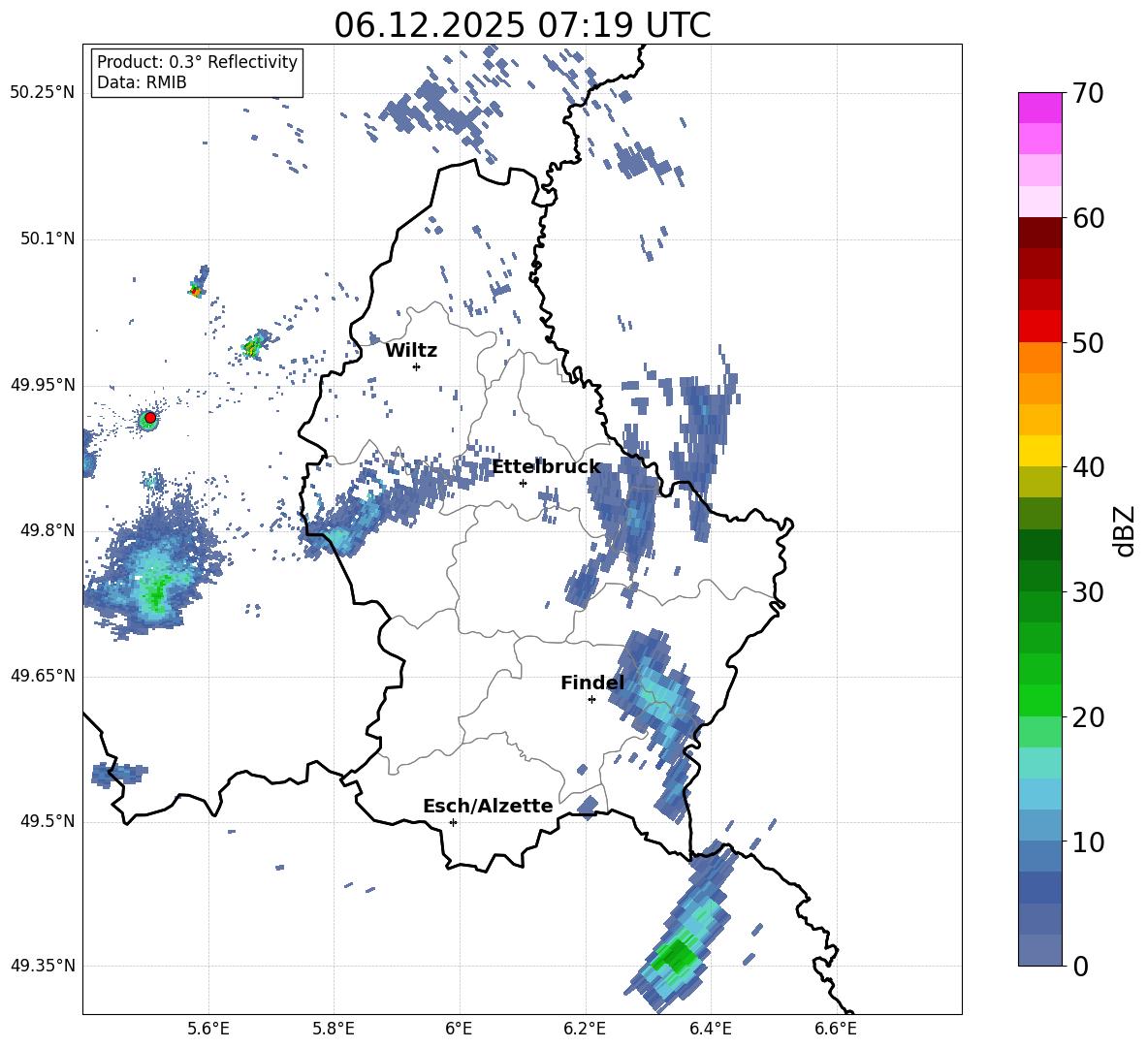The image size is (1148, 1048).
Task: Click the 50.1°N latitude label
Action: pos(48,238)
